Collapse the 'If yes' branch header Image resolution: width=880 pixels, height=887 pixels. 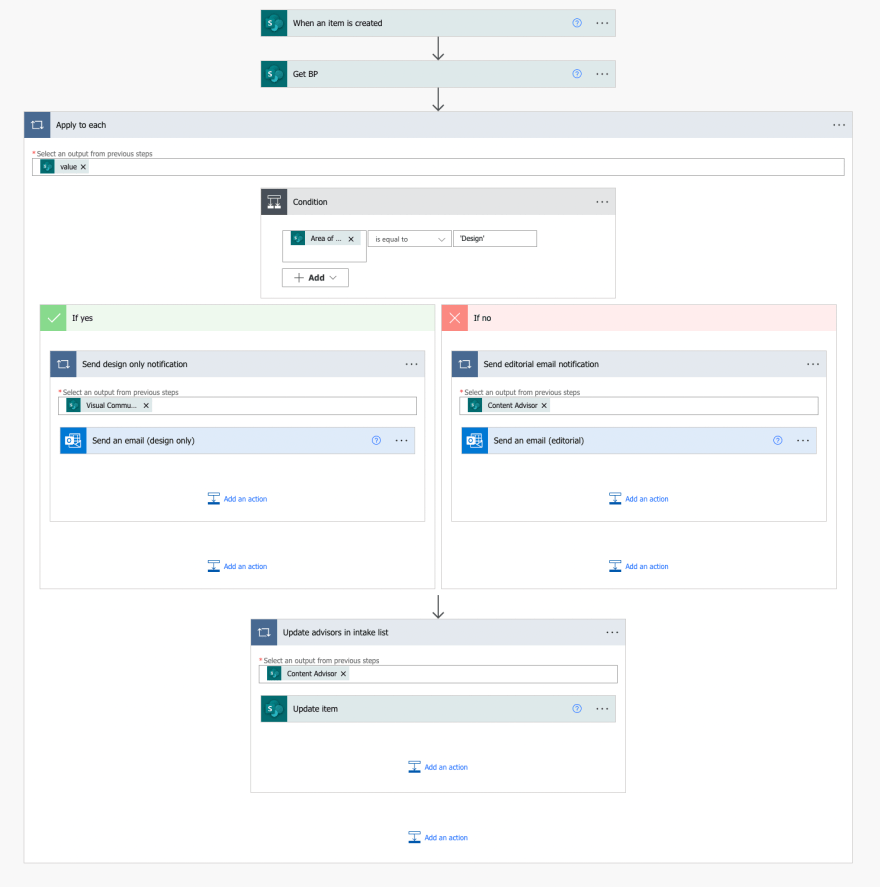(x=237, y=318)
